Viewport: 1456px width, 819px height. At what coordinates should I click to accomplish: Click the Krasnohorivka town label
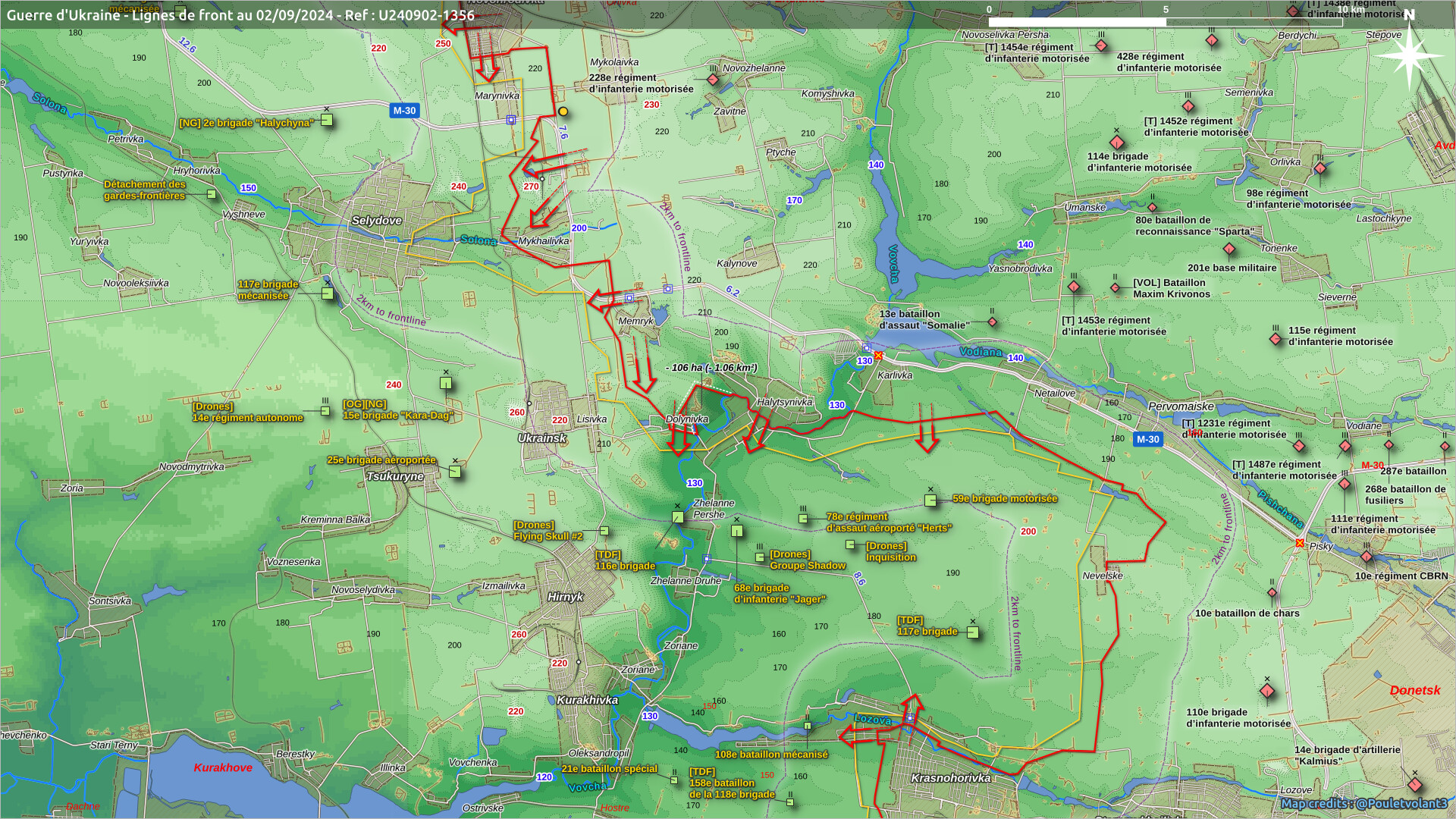pos(950,778)
